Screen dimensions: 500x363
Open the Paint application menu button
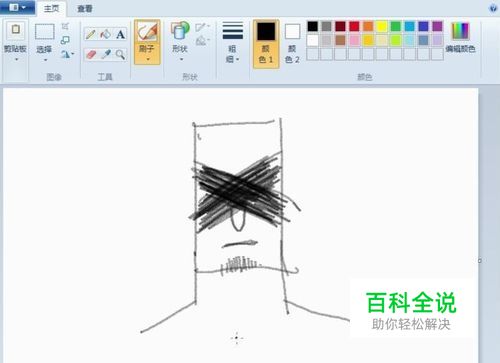coord(17,7)
